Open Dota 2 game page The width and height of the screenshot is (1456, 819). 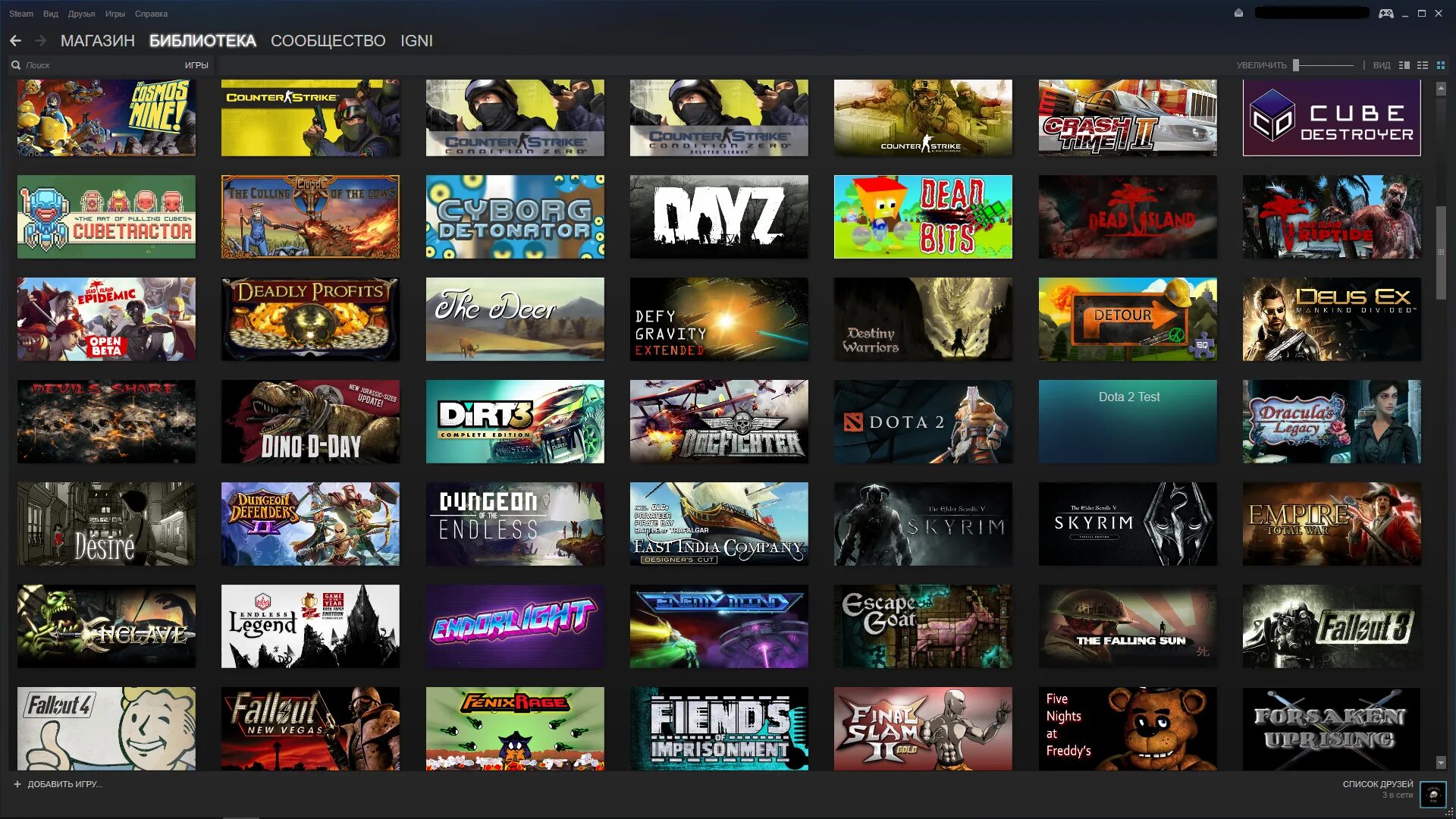coord(923,421)
